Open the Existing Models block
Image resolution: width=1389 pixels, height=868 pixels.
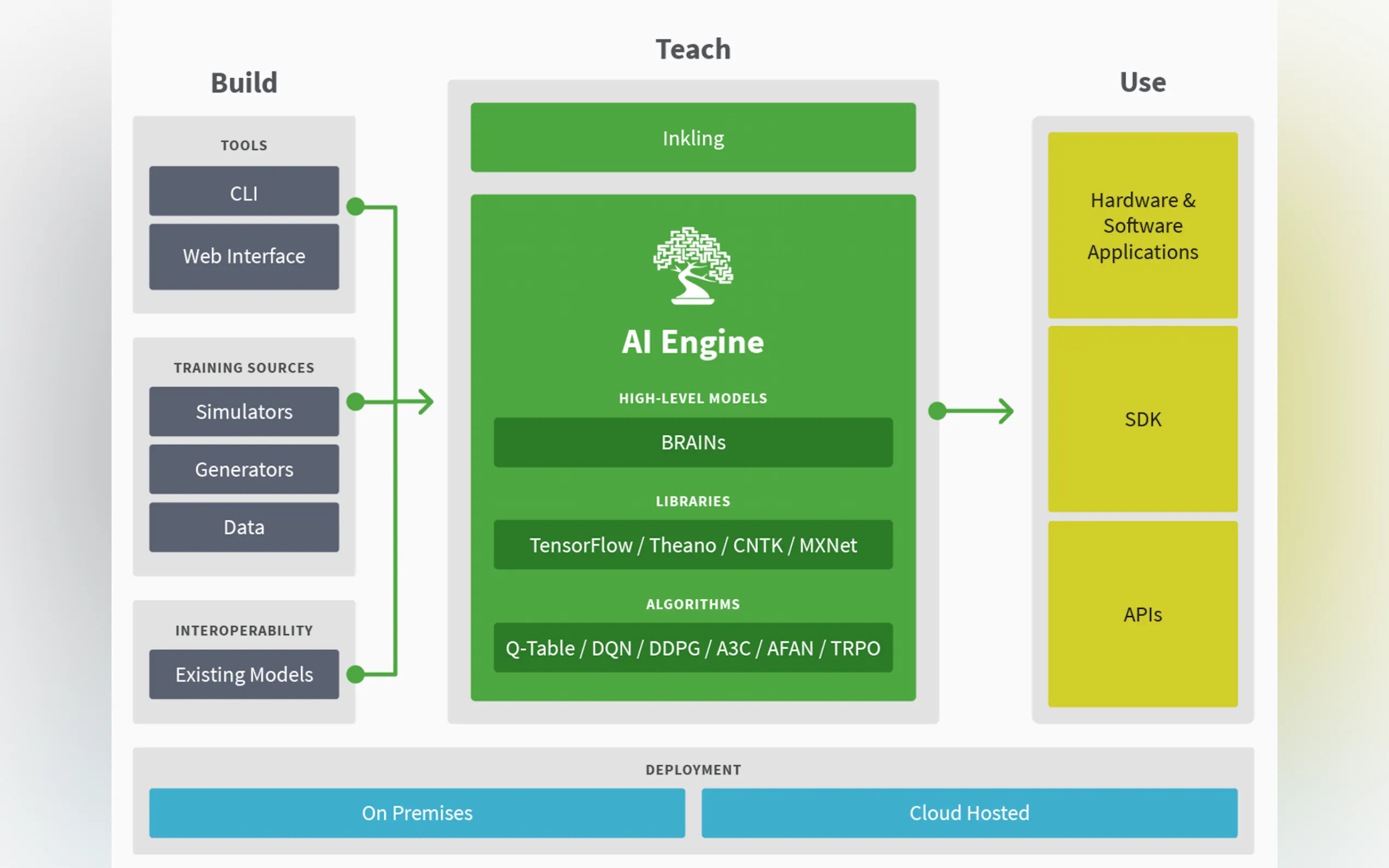[x=244, y=675]
